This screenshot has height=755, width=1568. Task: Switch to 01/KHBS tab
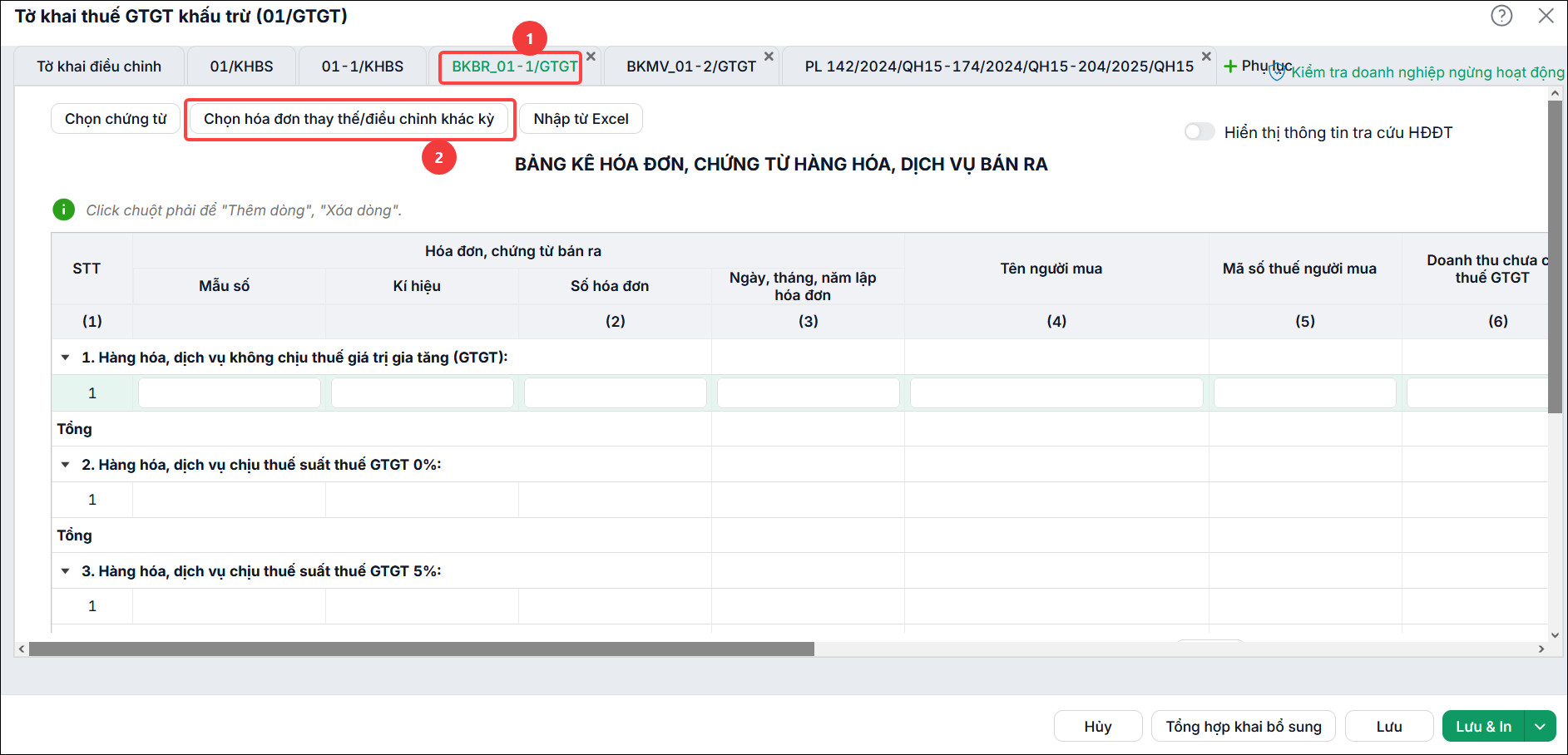[x=241, y=67]
